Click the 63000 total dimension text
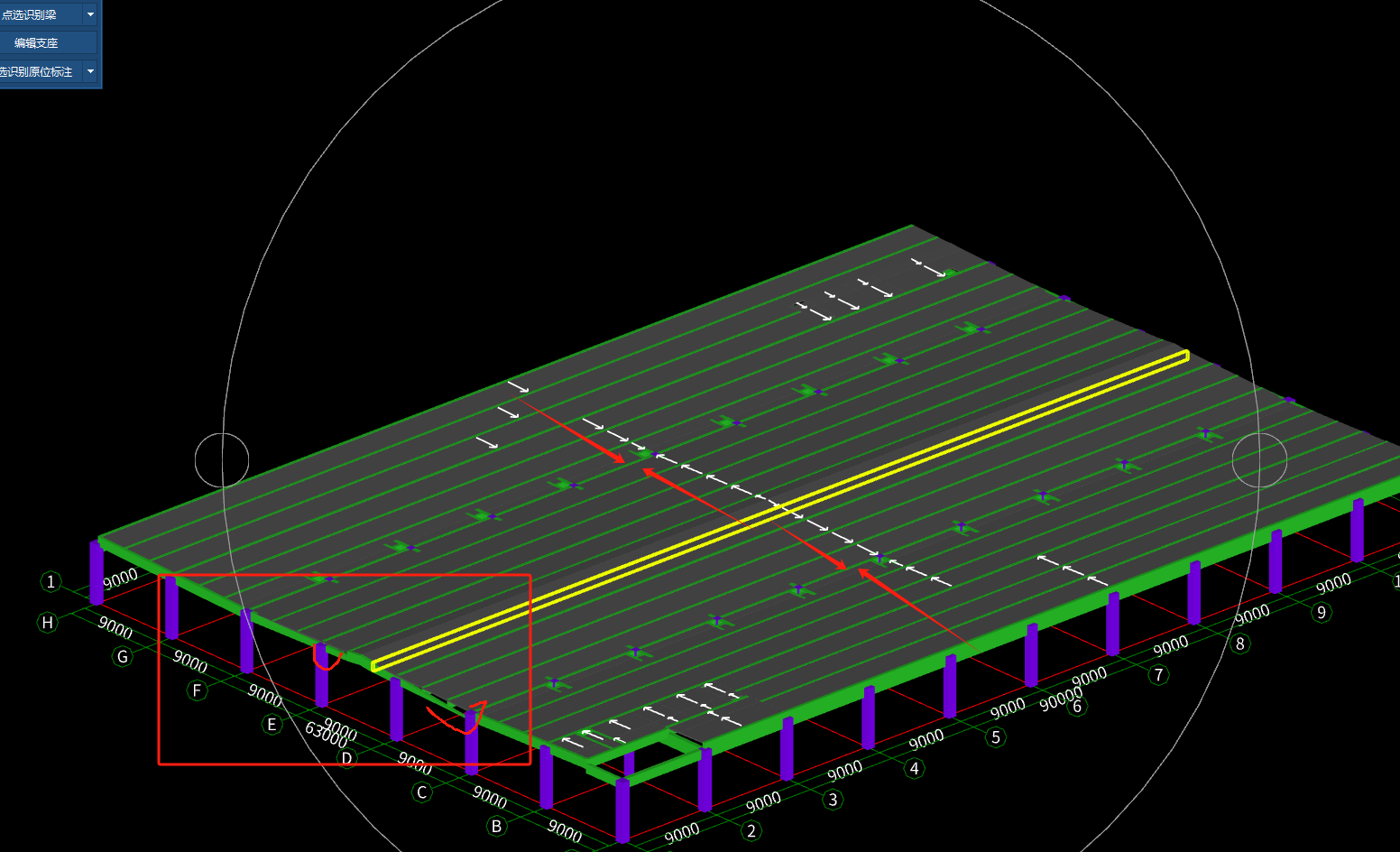Screen dimensions: 1400x852 [327, 734]
